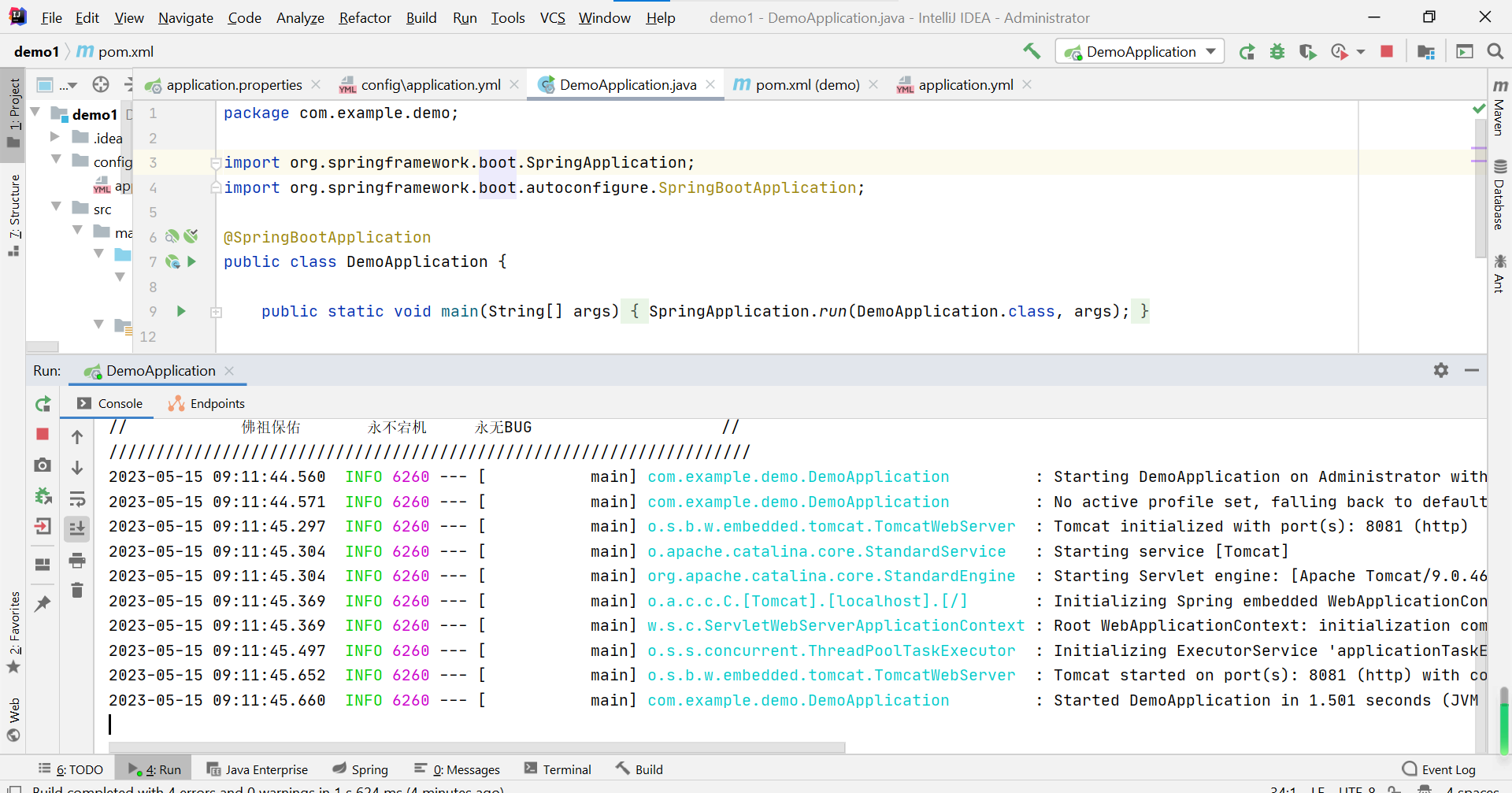Toggle the Favorites tool window

[x=13, y=632]
